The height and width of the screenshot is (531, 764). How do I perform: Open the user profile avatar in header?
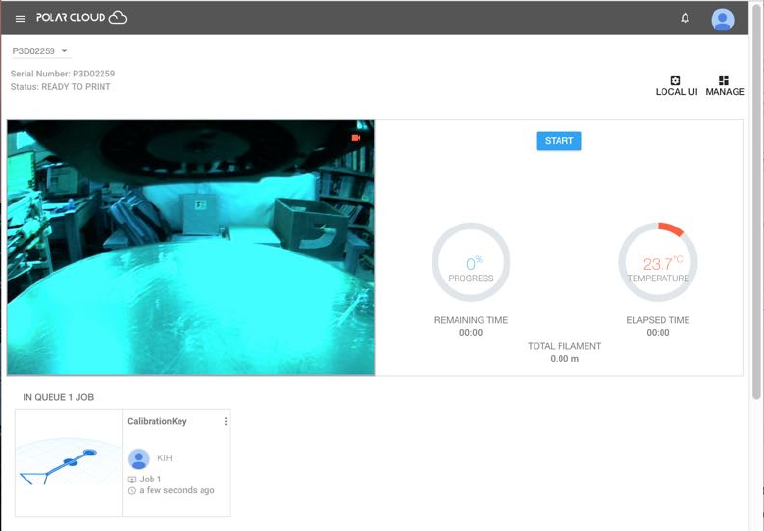[x=723, y=19]
